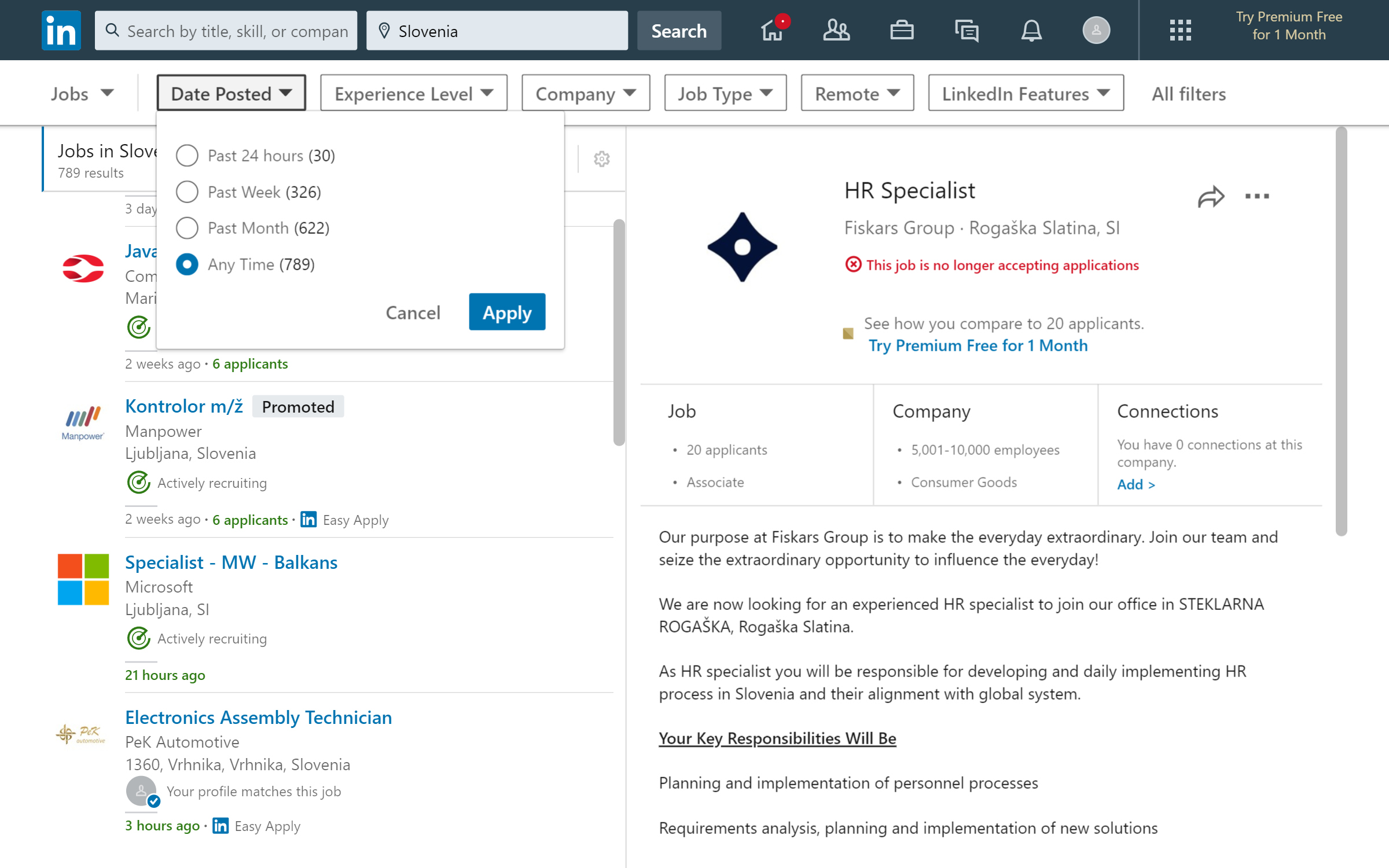Cancel the Date Posted filter

click(413, 312)
